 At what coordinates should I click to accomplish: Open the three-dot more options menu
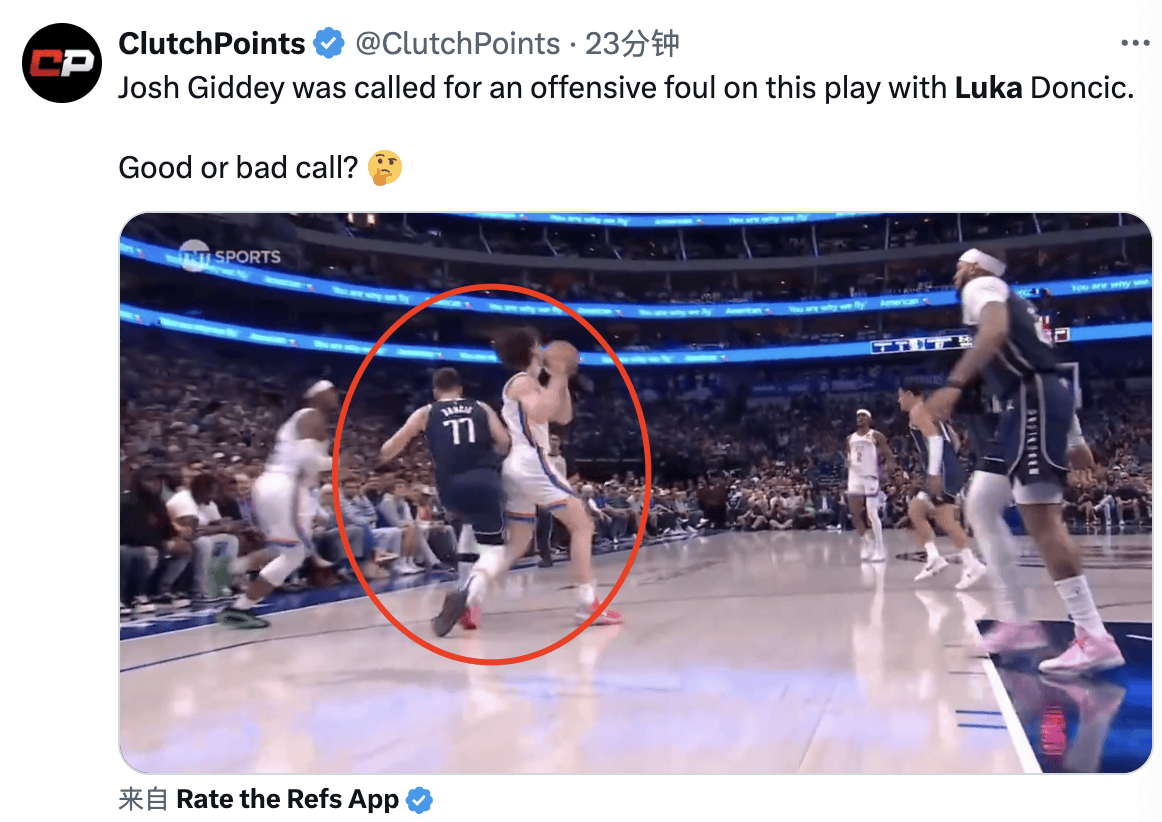[x=1135, y=44]
